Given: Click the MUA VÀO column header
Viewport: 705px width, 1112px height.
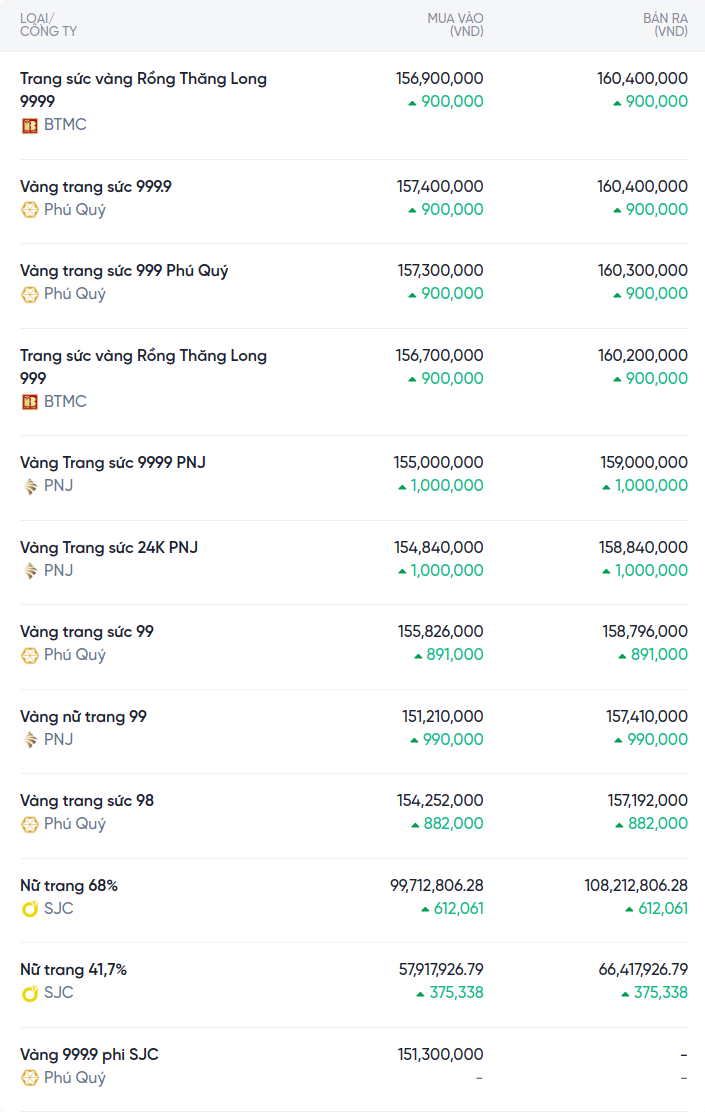Looking at the screenshot, I should (455, 25).
